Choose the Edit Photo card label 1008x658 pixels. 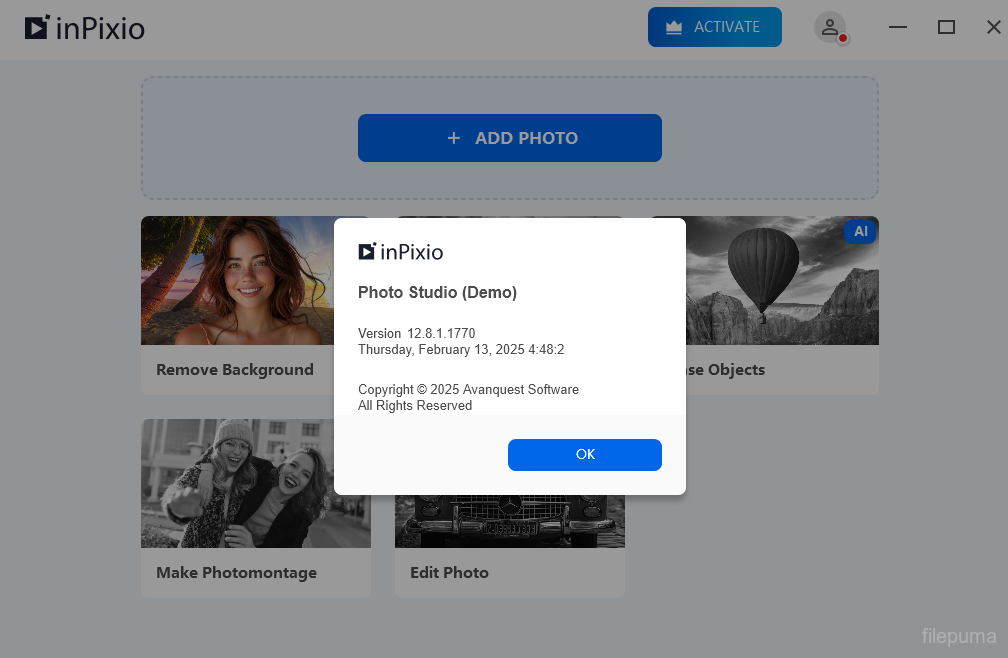[x=449, y=573]
